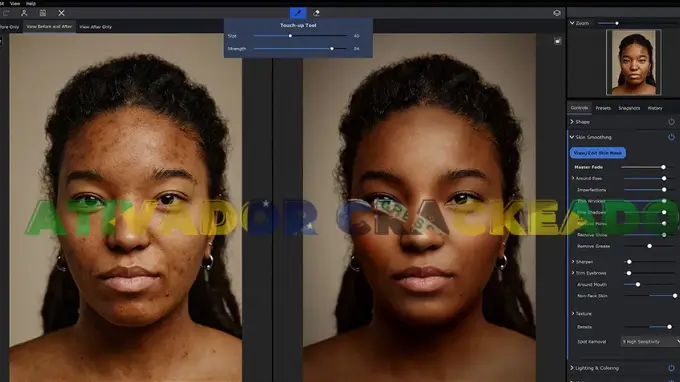Click the grid-style icon beside the face icon
Screen dimensions: 680x382
[x=42, y=13]
